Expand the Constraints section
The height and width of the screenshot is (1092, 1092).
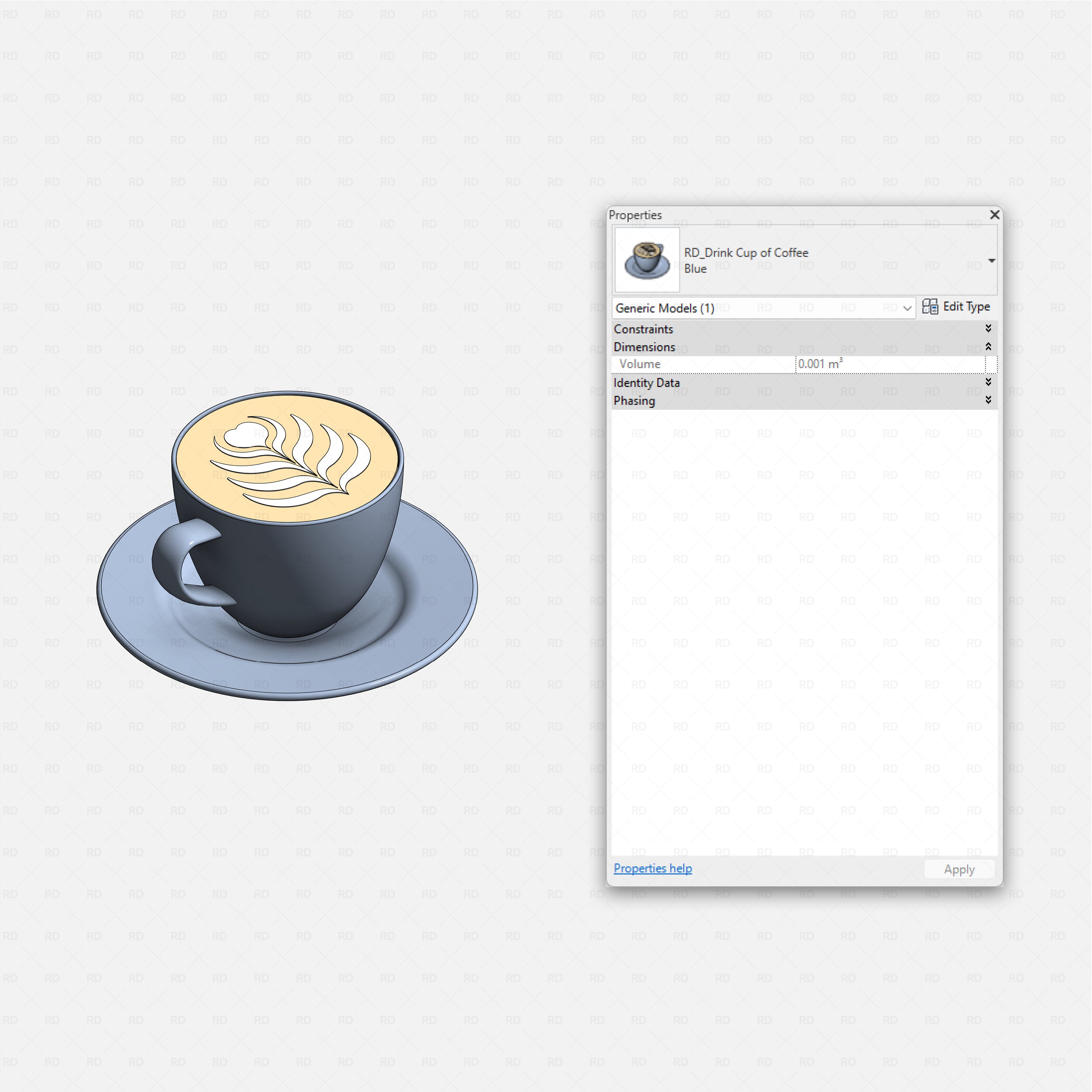pyautogui.click(x=989, y=328)
